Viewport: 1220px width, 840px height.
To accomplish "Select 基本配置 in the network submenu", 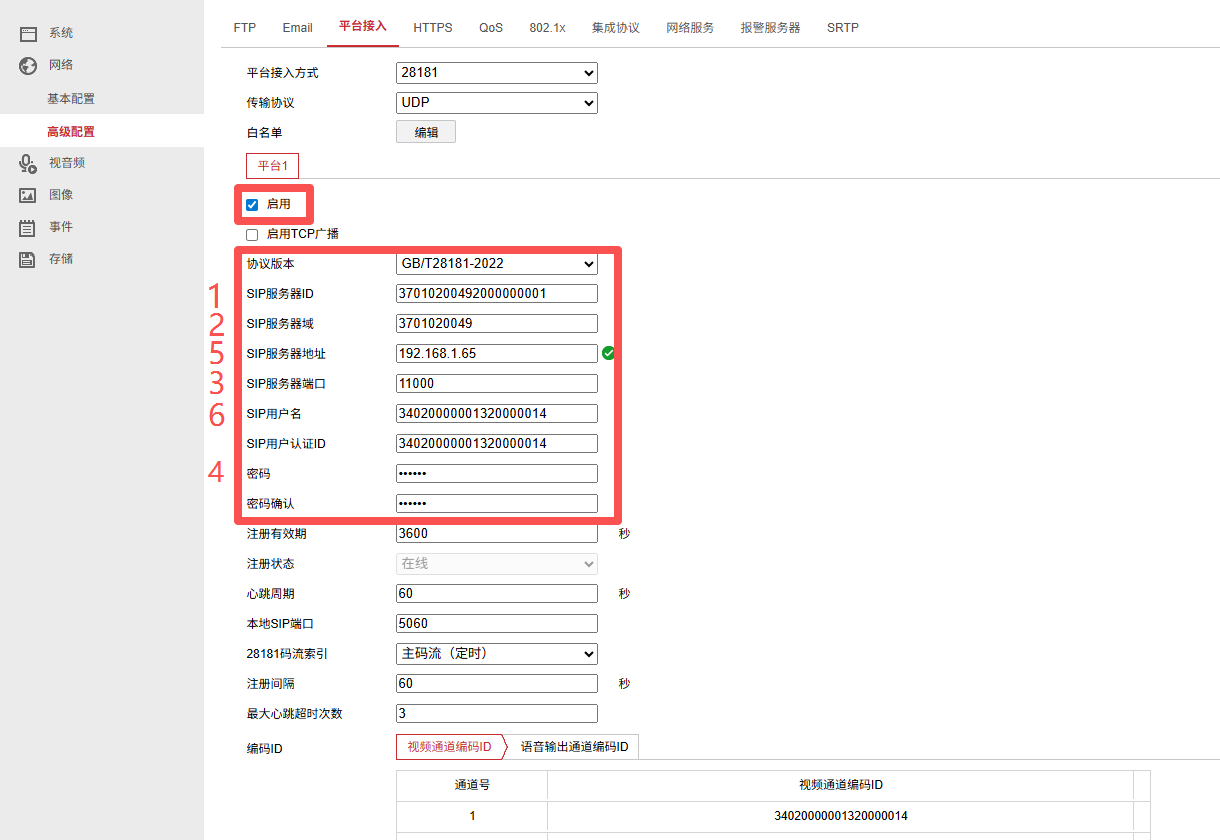I will click(x=71, y=99).
